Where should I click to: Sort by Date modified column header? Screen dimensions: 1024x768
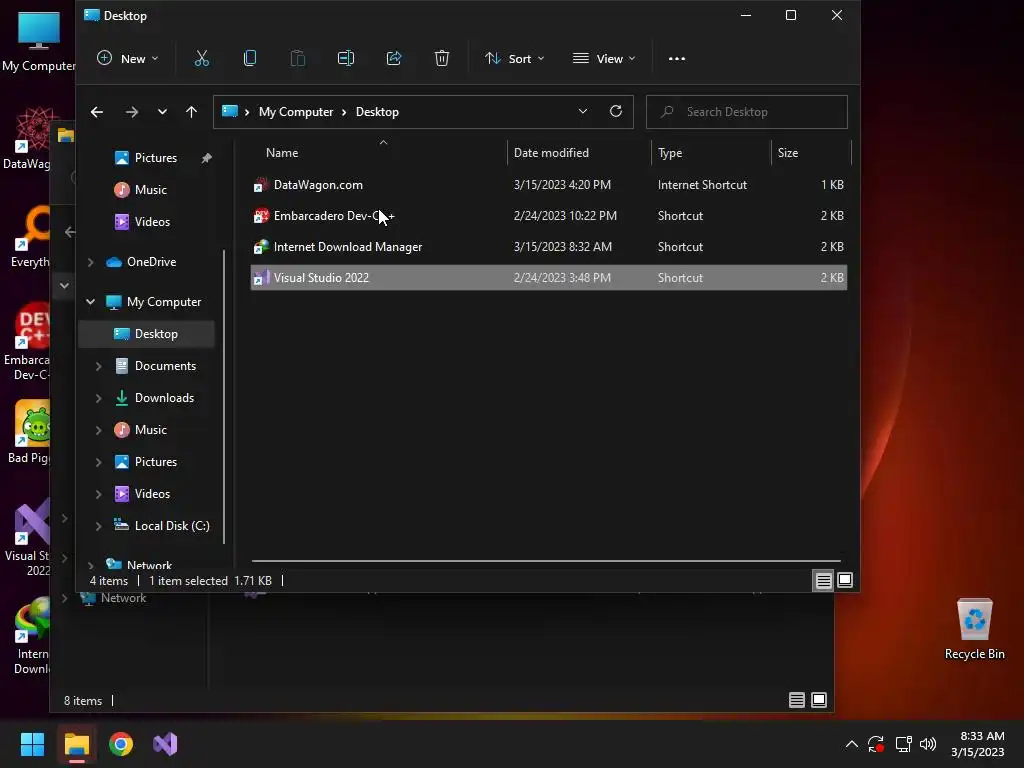(579, 153)
